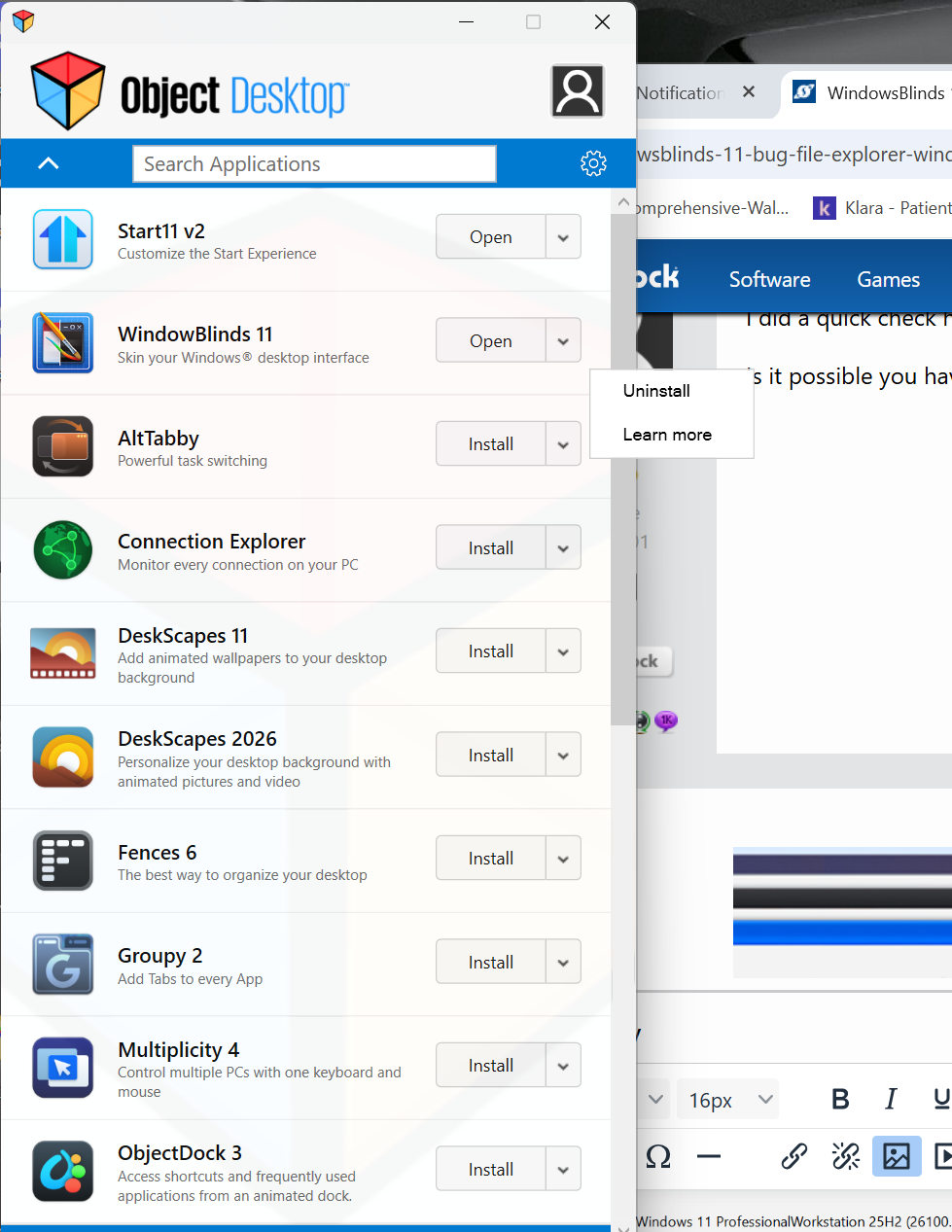Expand AltTabby options dropdown

(563, 444)
